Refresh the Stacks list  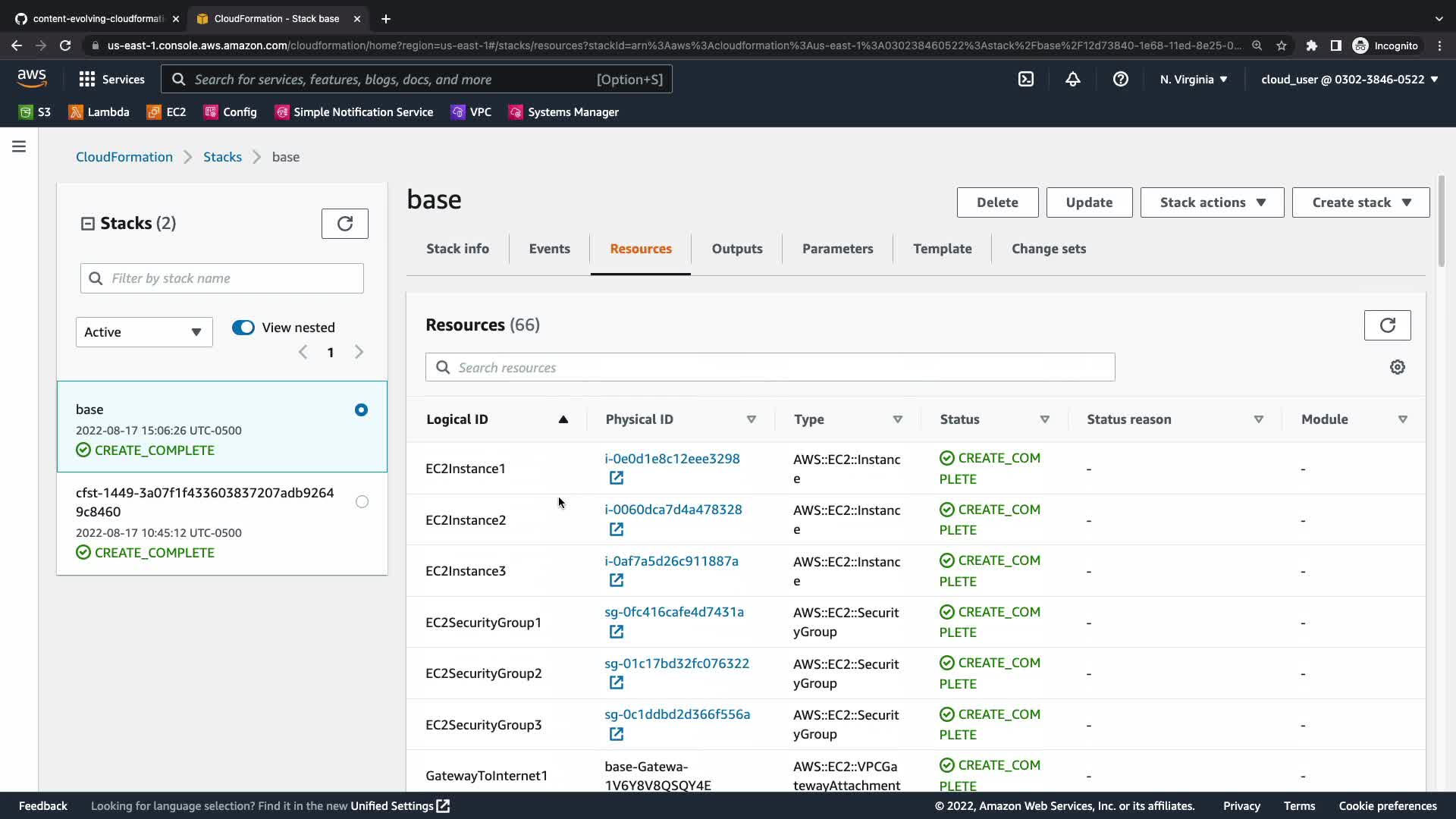pos(344,224)
